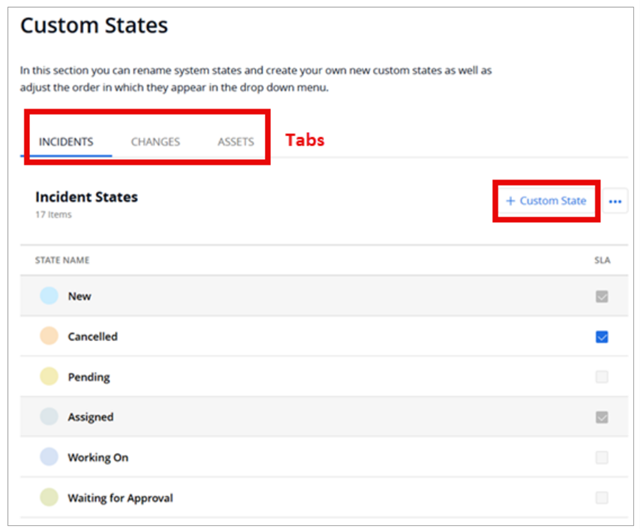
Task: Click the green Waiting for Approval circle
Action: coord(49,497)
